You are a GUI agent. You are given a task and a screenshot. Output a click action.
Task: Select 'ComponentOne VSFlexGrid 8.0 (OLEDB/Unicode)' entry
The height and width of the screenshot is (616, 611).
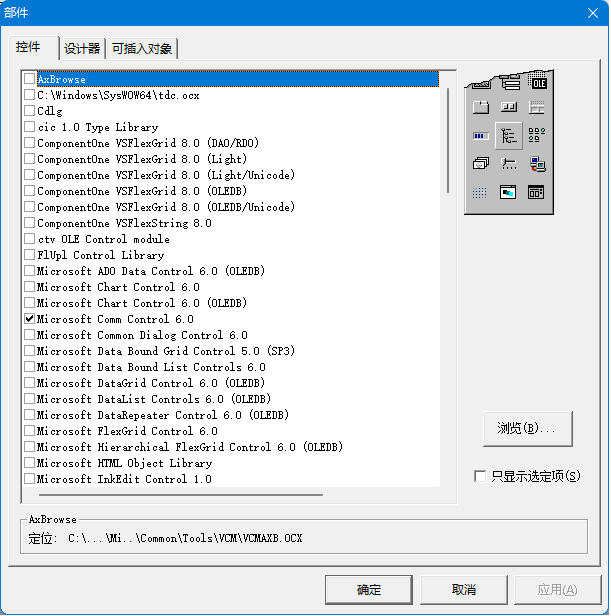click(x=166, y=207)
